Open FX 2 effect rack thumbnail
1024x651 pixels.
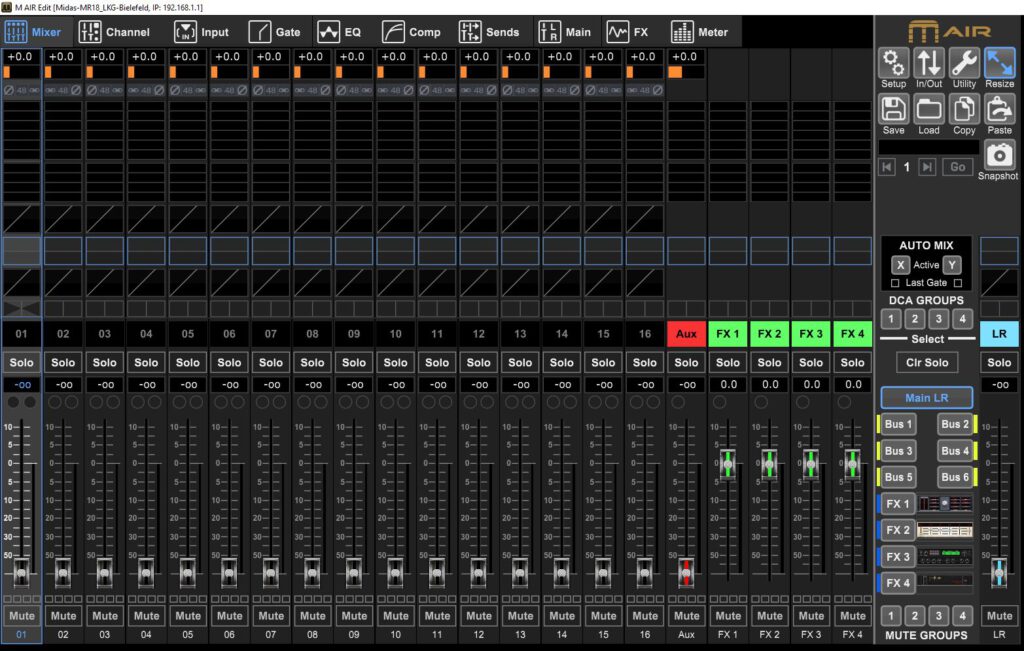pos(944,530)
